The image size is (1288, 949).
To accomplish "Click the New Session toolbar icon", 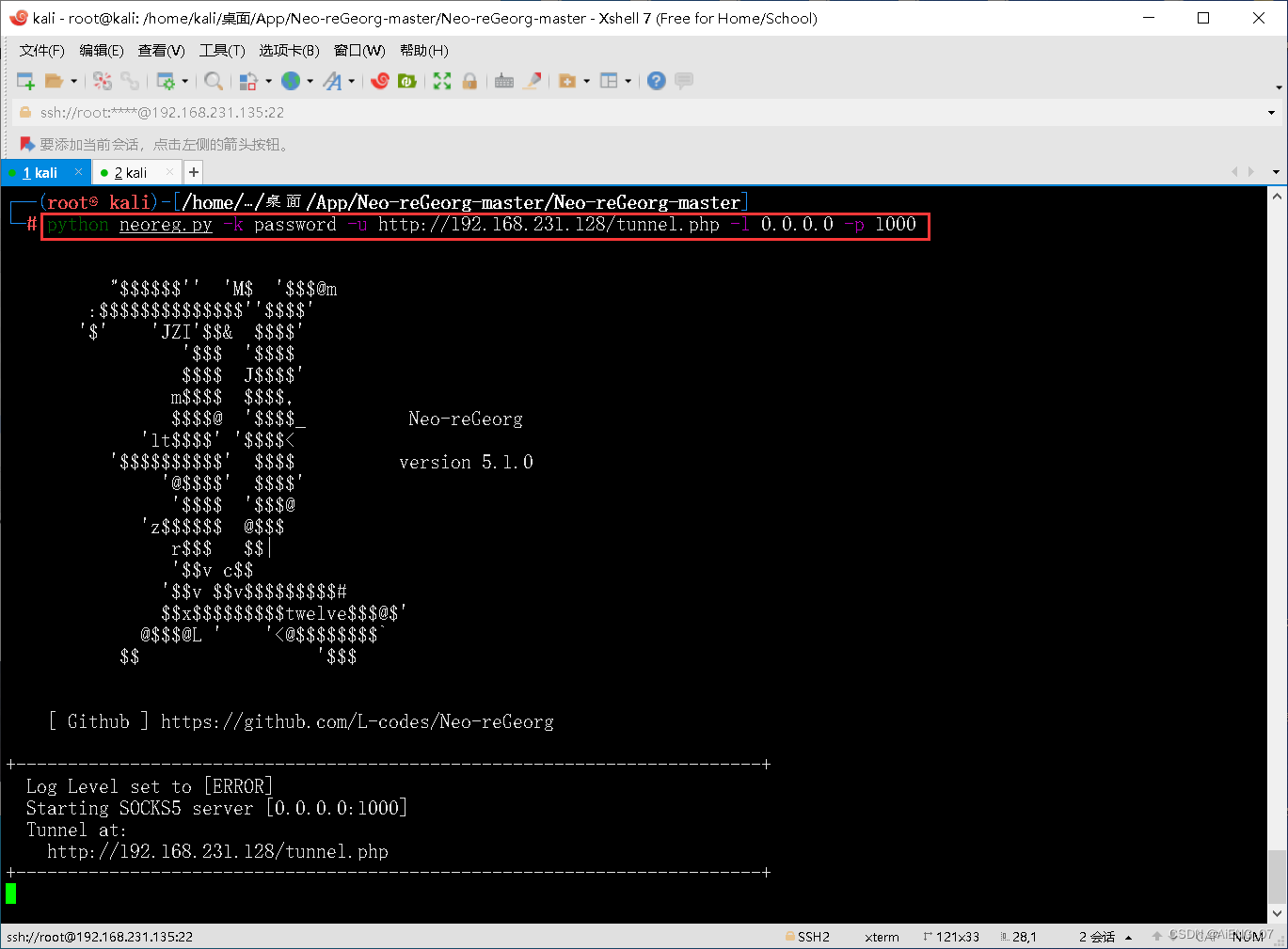I will click(x=25, y=81).
